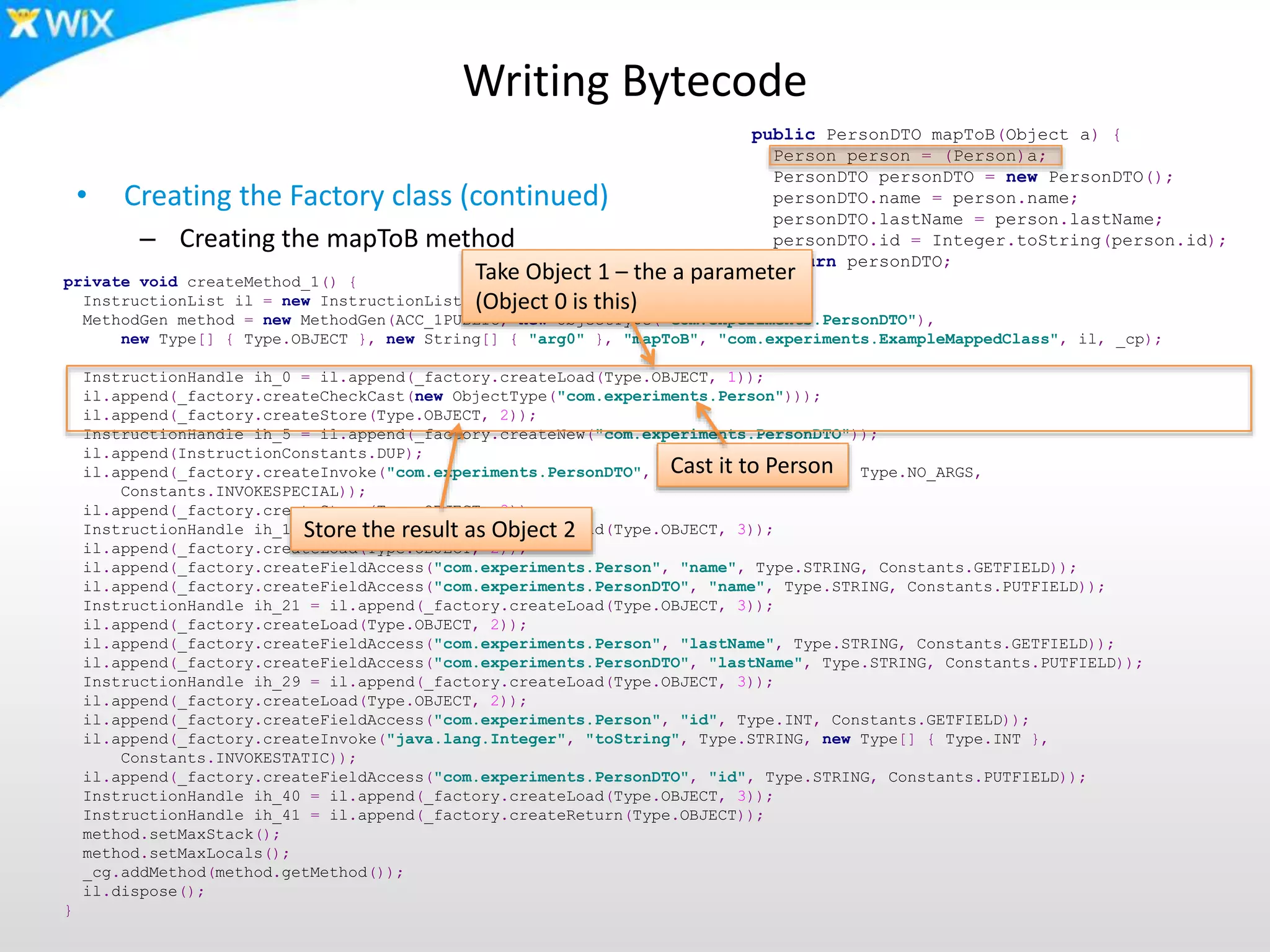The image size is (1270, 952).
Task: Click the 'il.append(InstructionConstants.DUP);' line
Action: tap(253, 454)
